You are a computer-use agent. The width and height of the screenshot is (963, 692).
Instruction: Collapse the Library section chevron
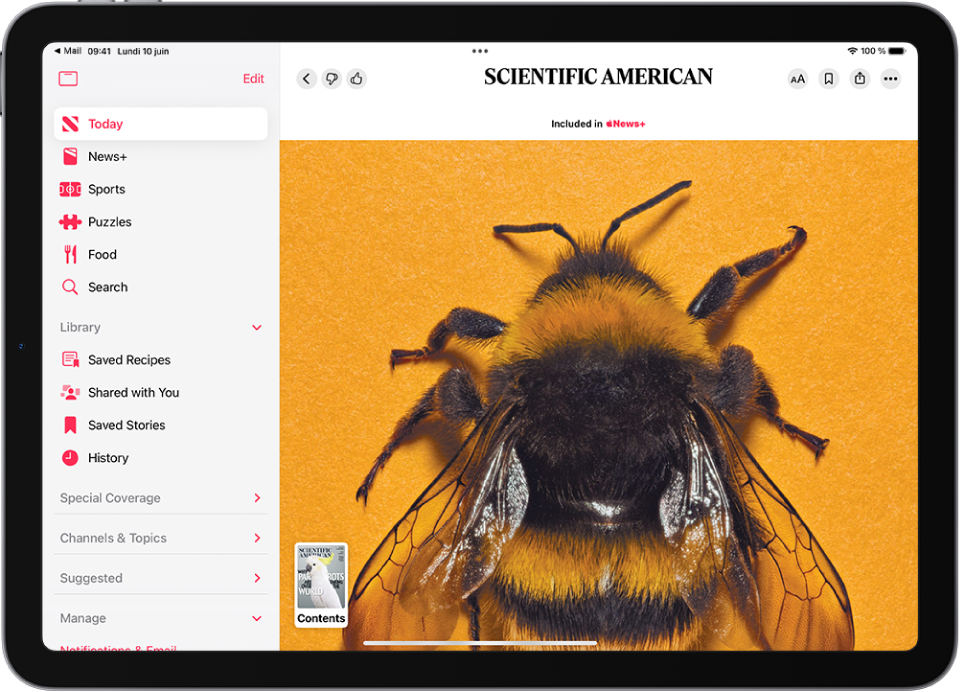click(x=256, y=327)
